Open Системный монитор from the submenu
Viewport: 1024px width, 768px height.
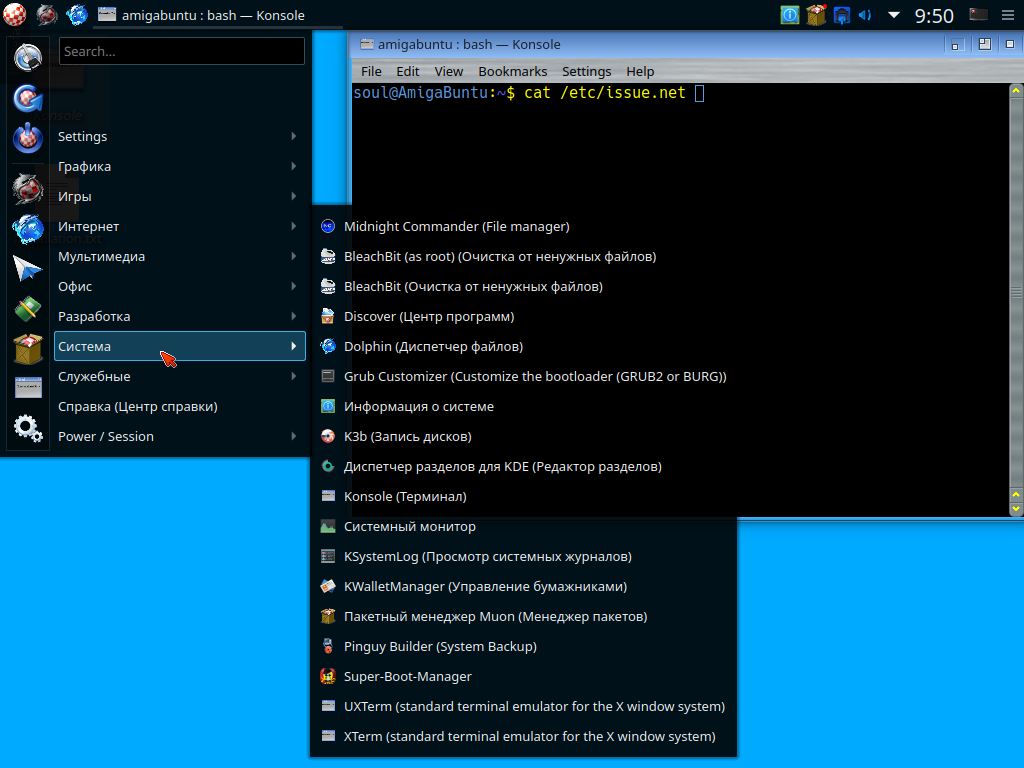[523, 527]
